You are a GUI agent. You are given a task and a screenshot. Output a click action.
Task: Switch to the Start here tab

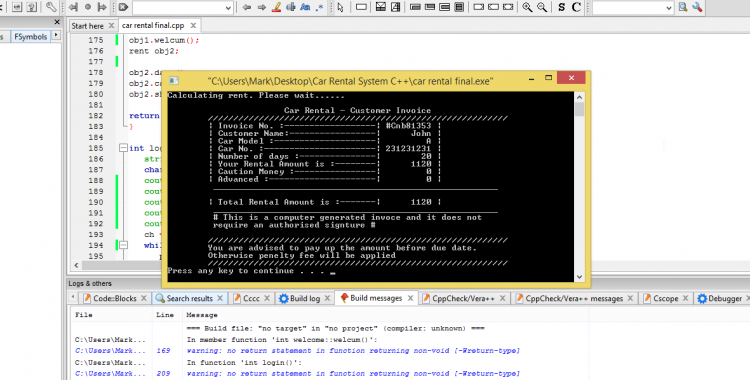(88, 26)
